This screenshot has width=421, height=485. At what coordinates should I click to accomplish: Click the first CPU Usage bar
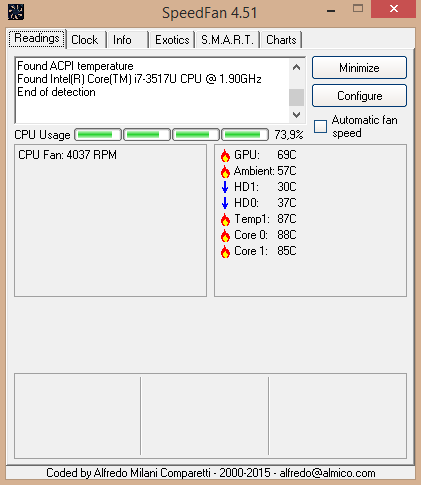98,135
